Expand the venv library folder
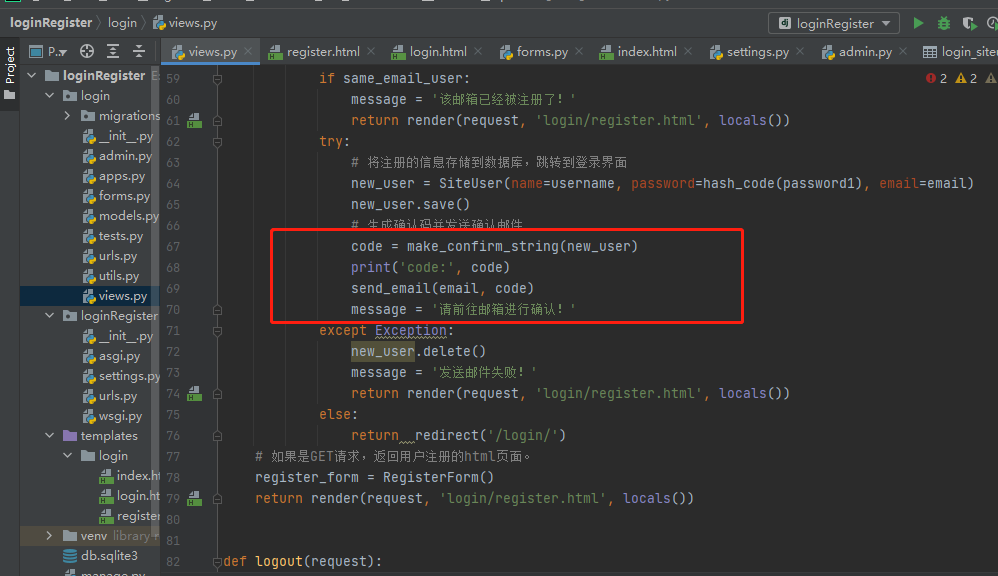Image resolution: width=998 pixels, height=576 pixels. coord(50,536)
